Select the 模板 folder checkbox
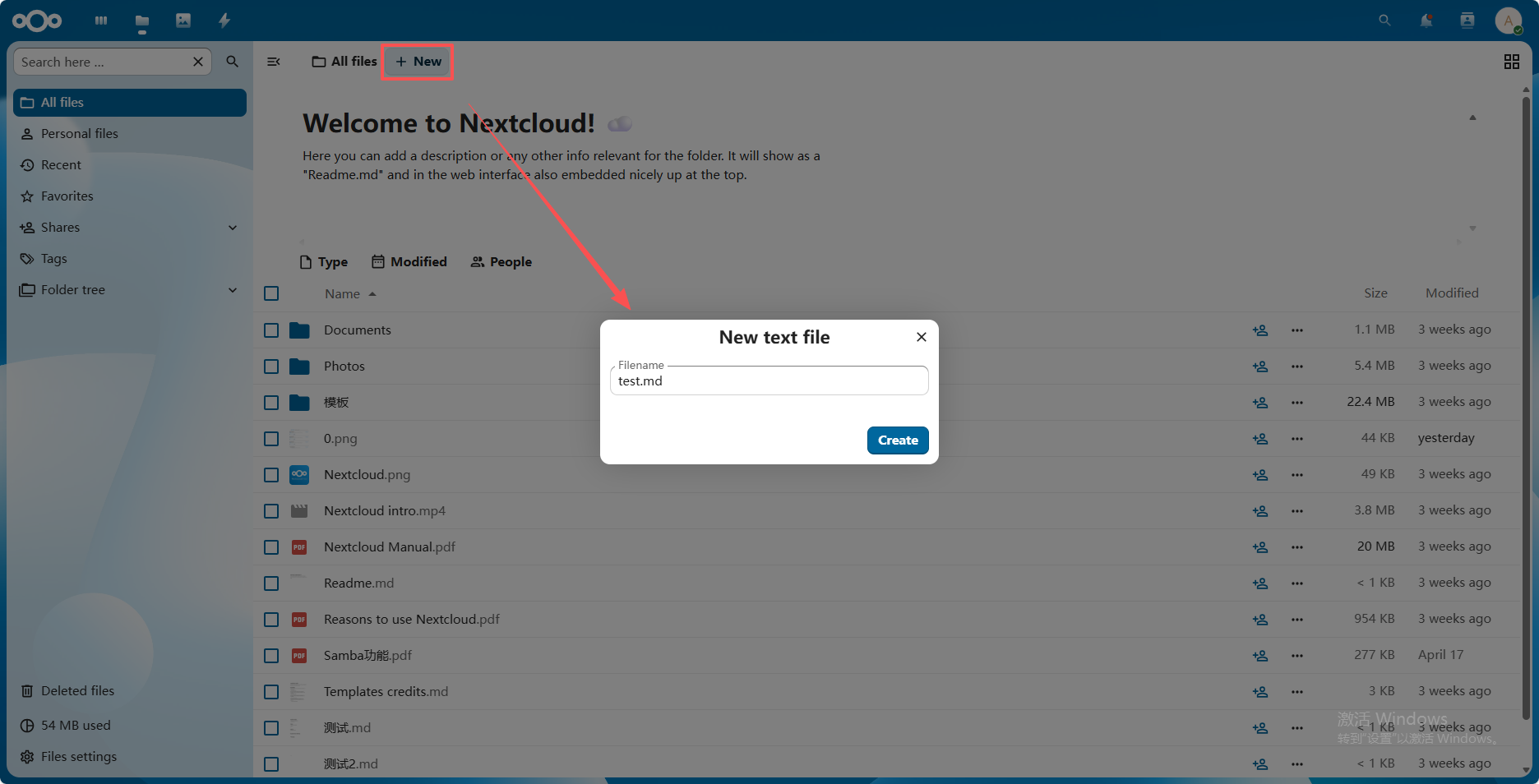1539x784 pixels. click(271, 403)
